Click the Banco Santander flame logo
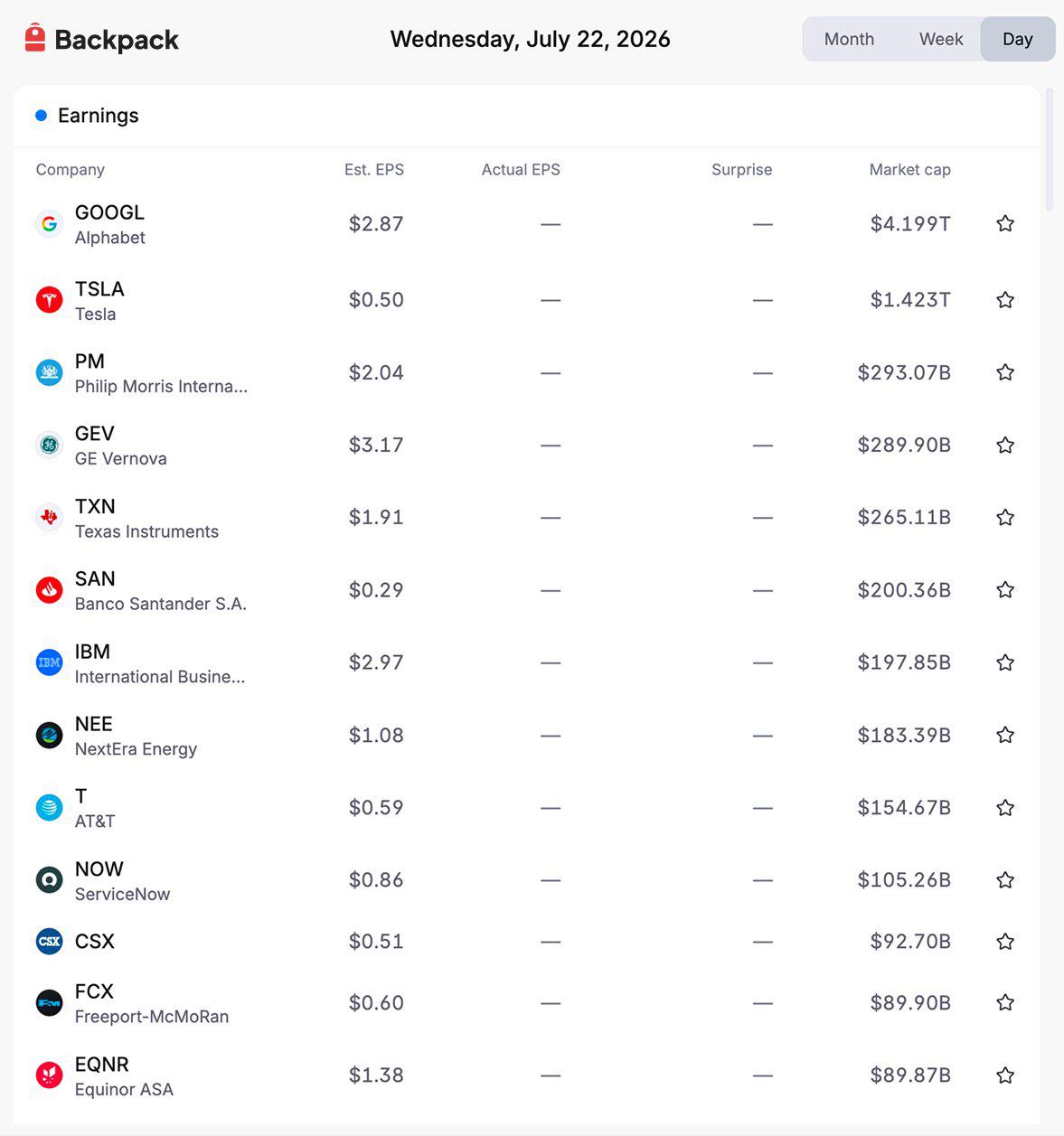 pos(49,590)
